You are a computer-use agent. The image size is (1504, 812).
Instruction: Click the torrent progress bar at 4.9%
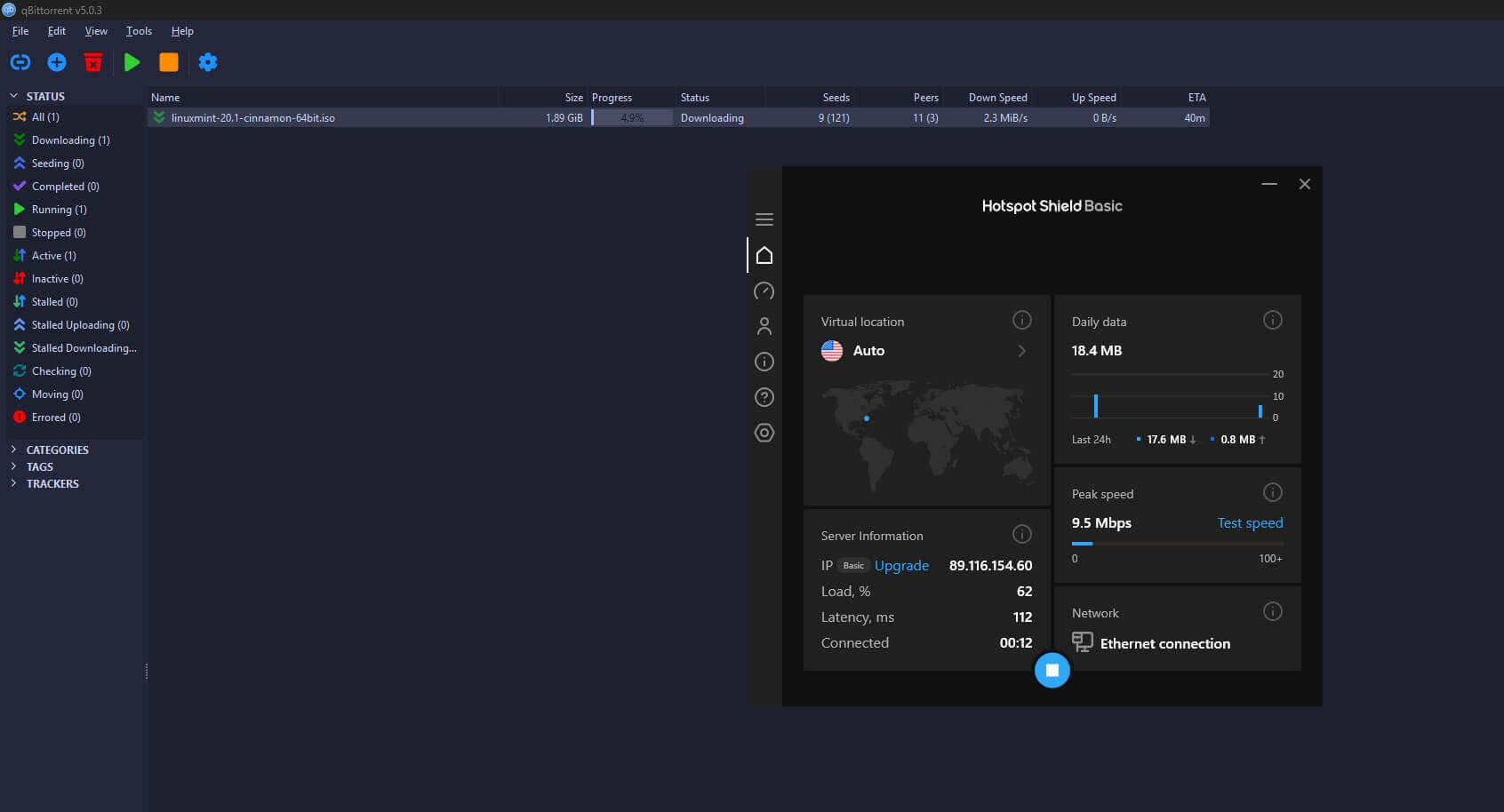coord(632,118)
